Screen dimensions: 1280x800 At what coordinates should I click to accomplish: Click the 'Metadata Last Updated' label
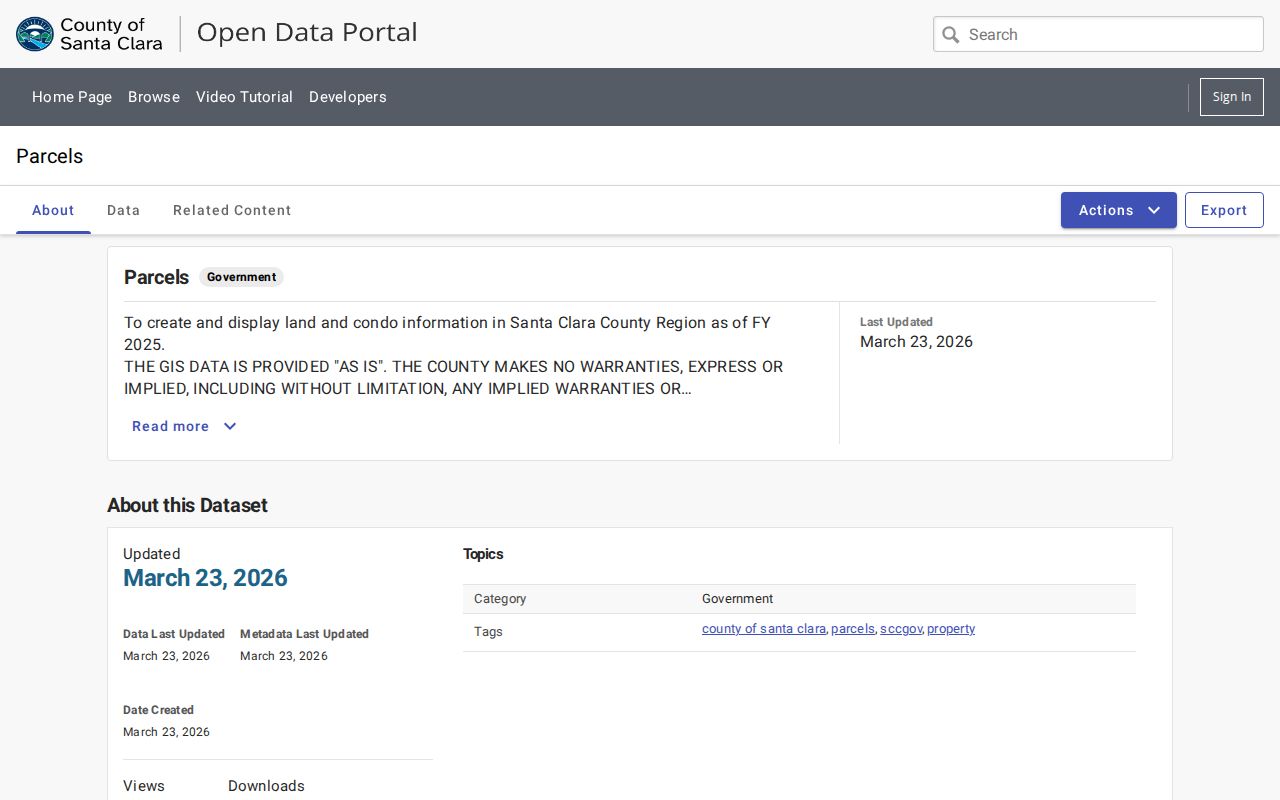tap(304, 634)
